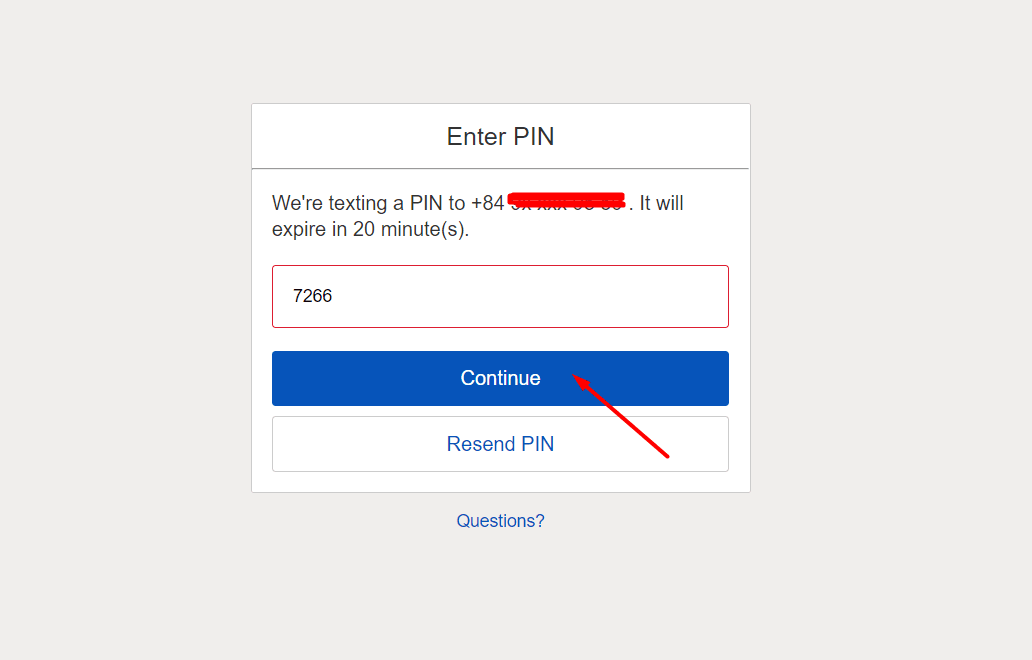Click the word PIN in the dialog title
Image resolution: width=1032 pixels, height=660 pixels.
(x=533, y=137)
